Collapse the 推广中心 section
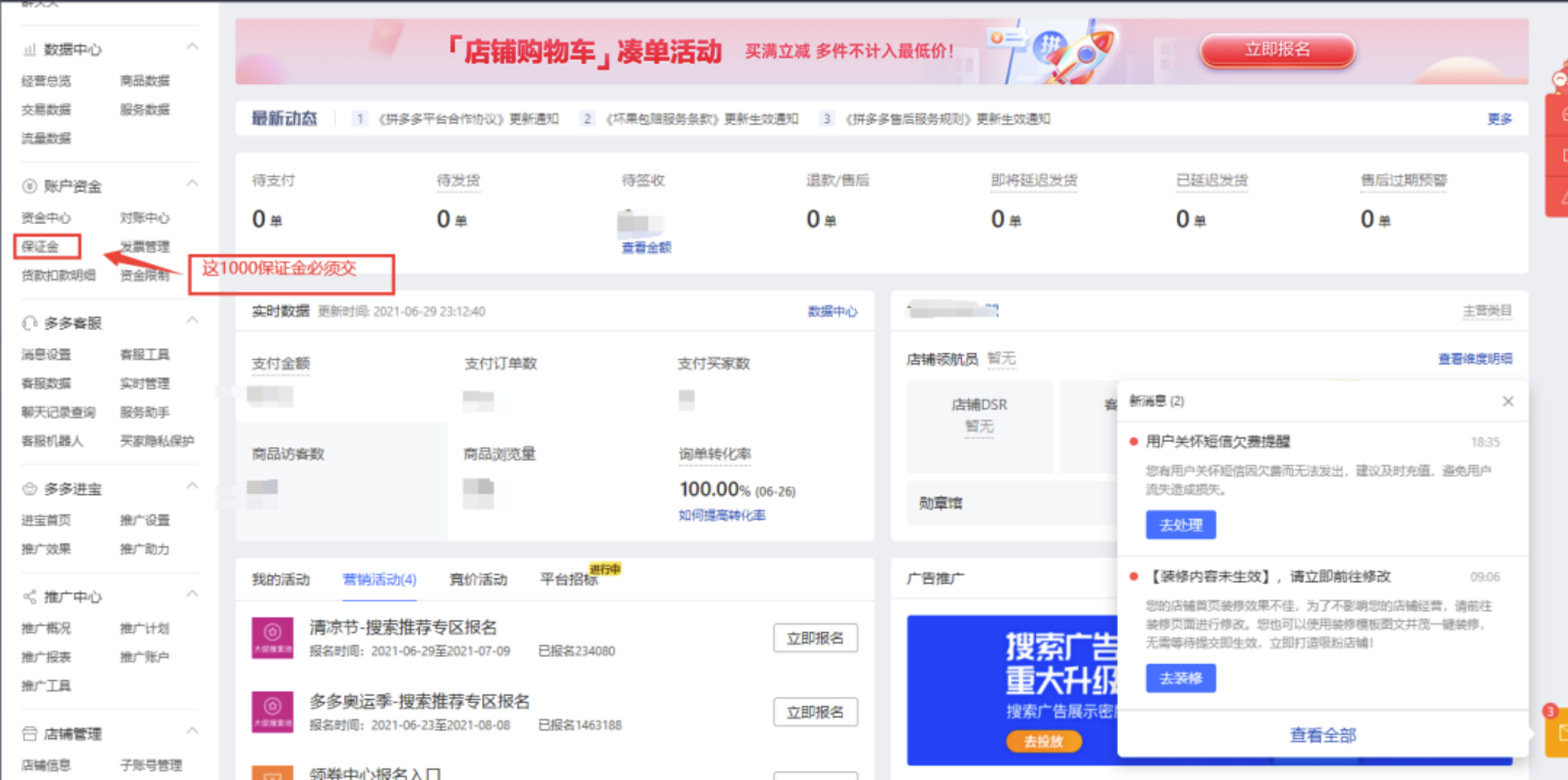The width and height of the screenshot is (1568, 780). [192, 594]
